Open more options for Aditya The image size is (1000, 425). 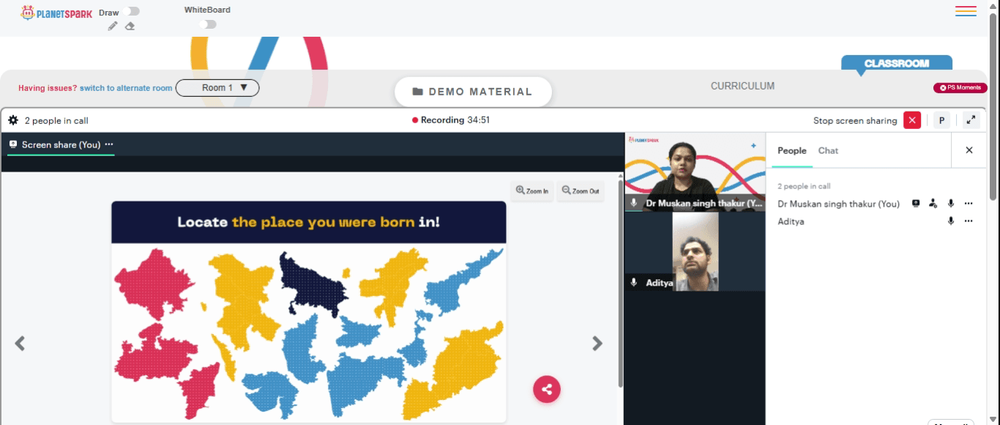[969, 221]
